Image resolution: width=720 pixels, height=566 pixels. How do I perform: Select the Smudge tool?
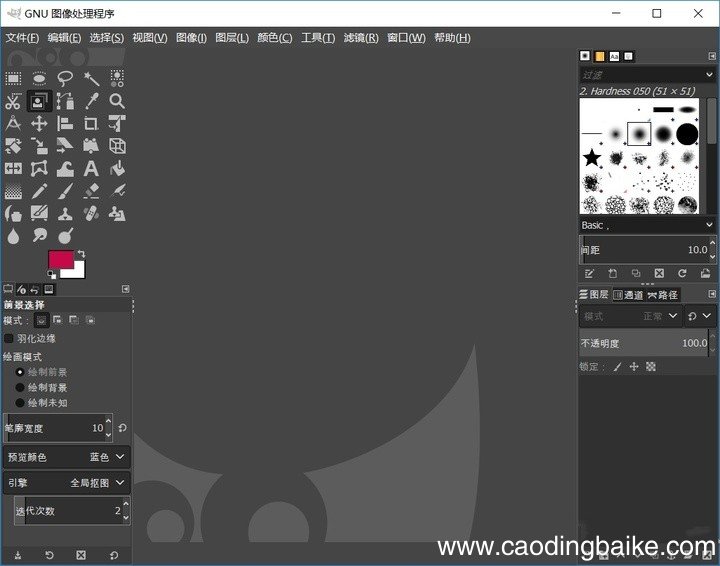pos(39,236)
